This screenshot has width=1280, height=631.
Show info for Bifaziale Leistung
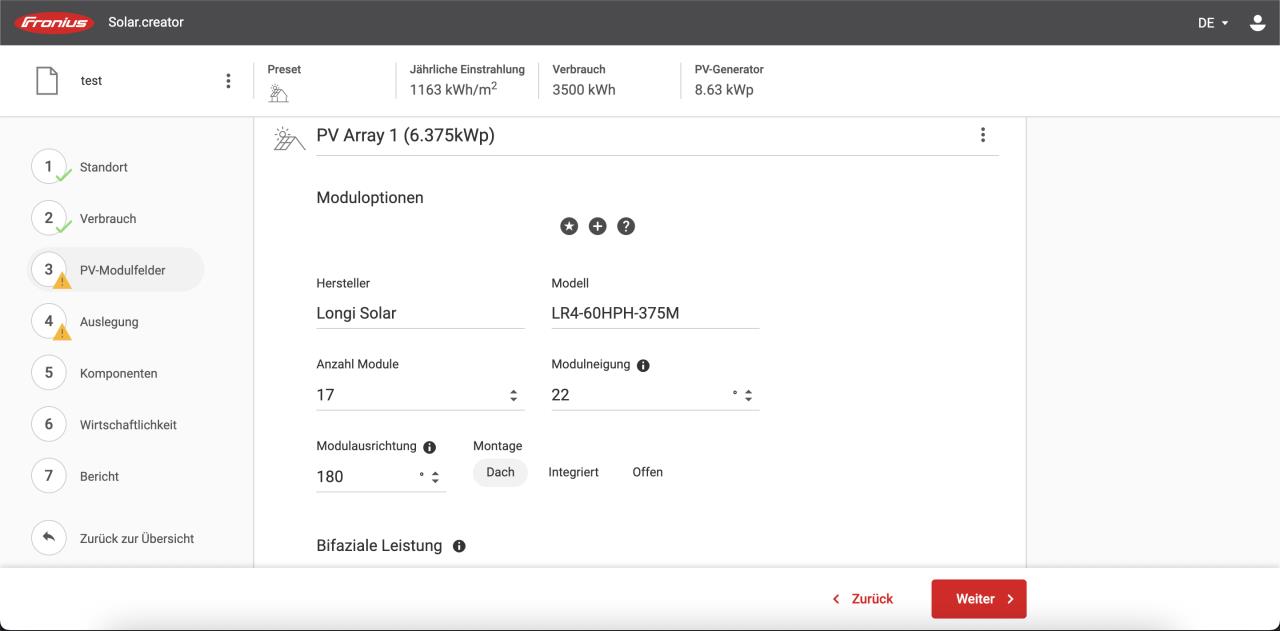pyautogui.click(x=459, y=546)
